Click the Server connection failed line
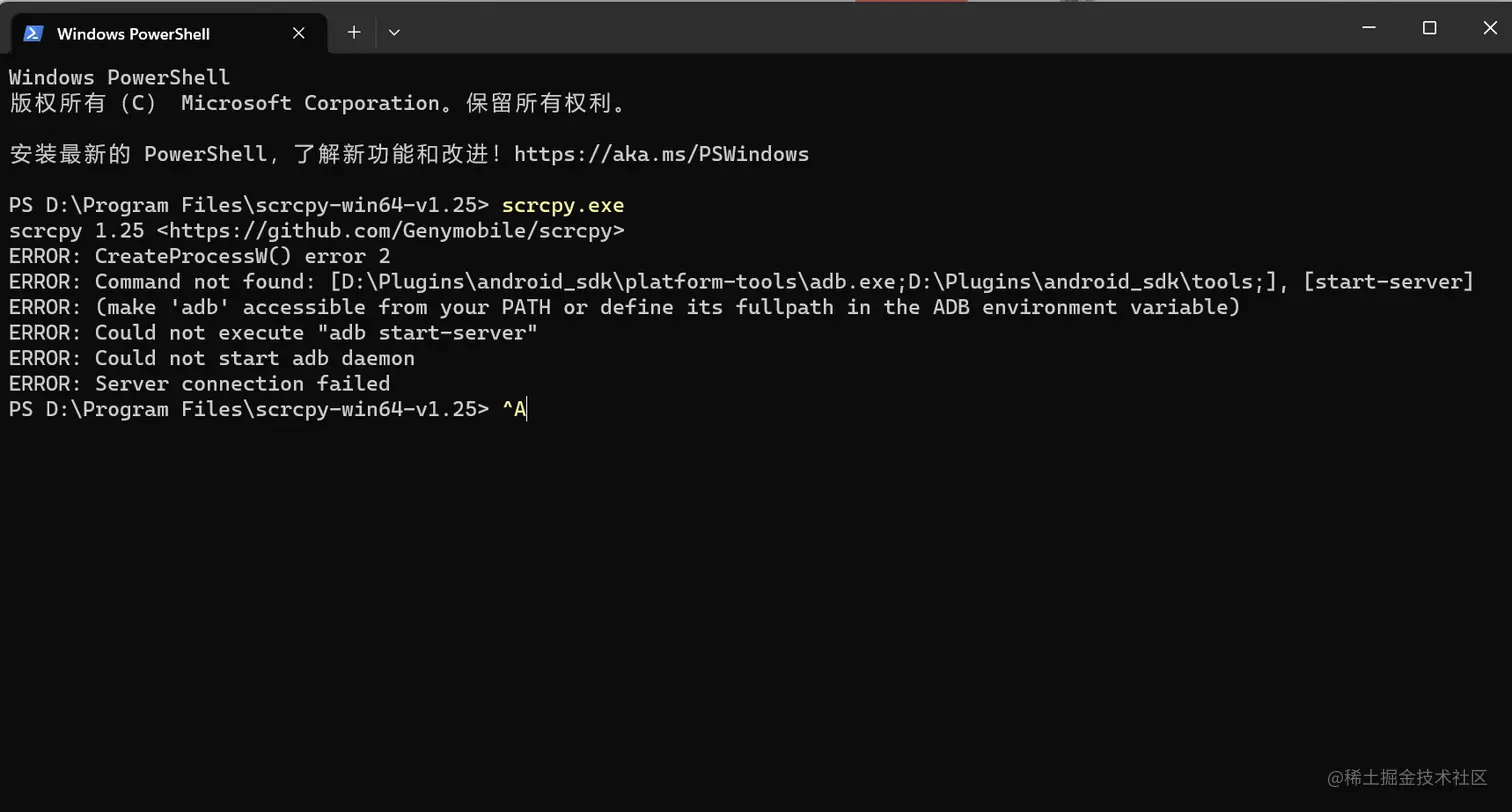The height and width of the screenshot is (812, 1512). (199, 384)
